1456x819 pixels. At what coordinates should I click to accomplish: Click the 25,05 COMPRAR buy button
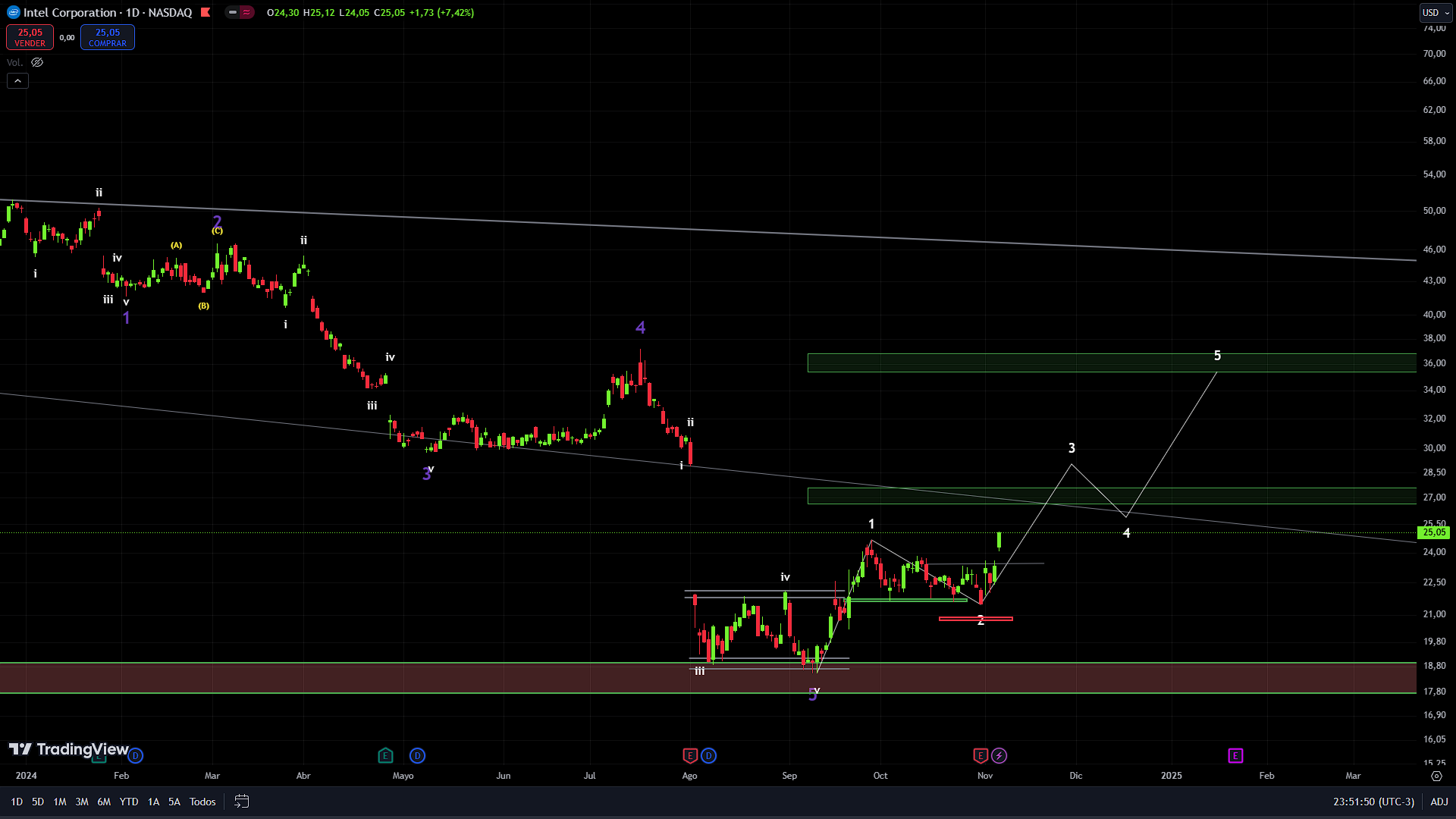coord(108,37)
